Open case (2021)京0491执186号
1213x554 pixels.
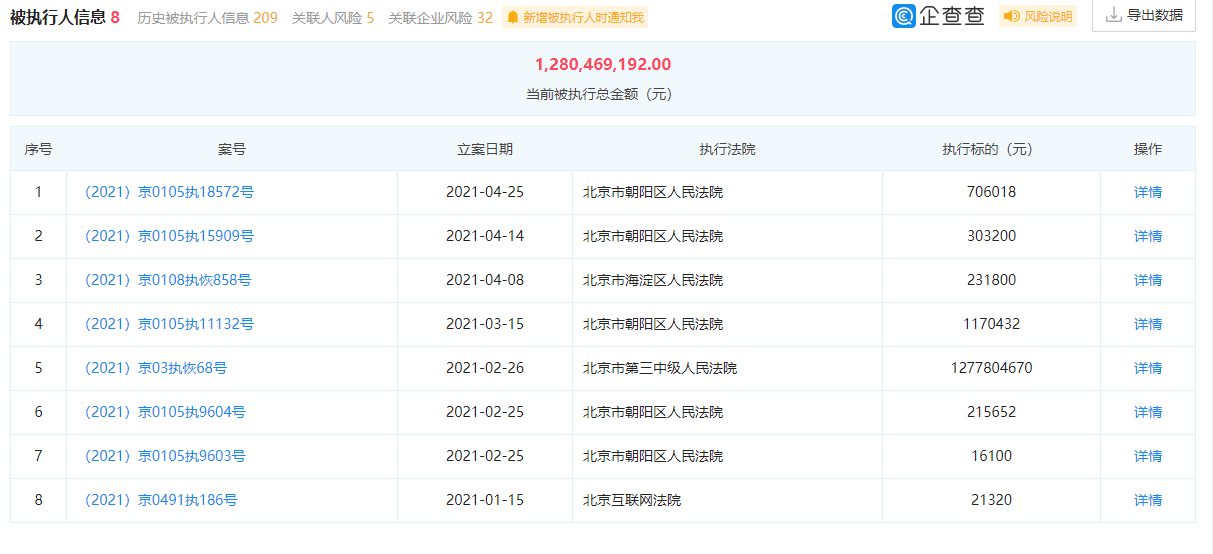coord(159,500)
